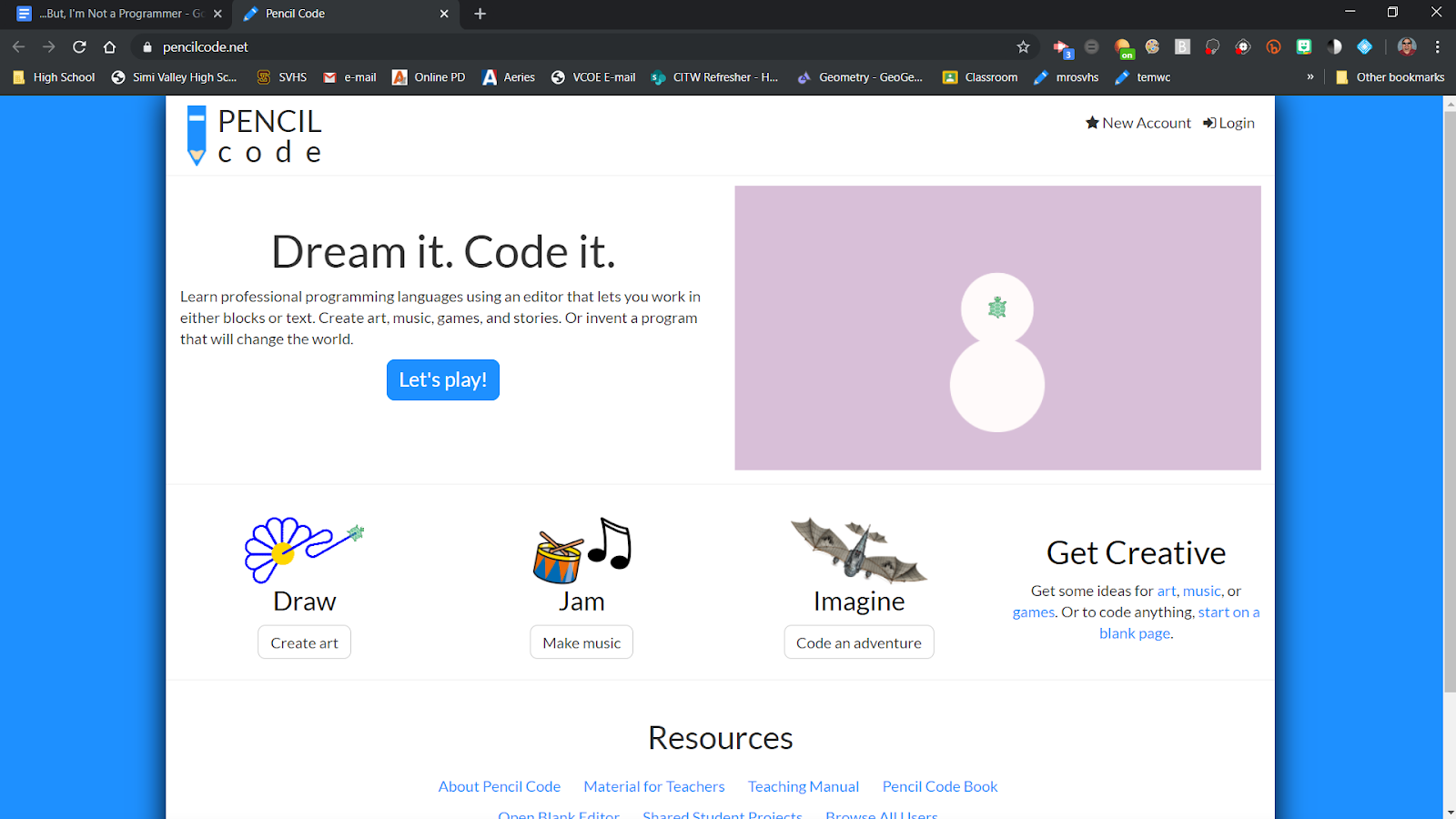Open the VCOE E-mail bookmark
This screenshot has width=1456, height=819.
click(x=593, y=77)
